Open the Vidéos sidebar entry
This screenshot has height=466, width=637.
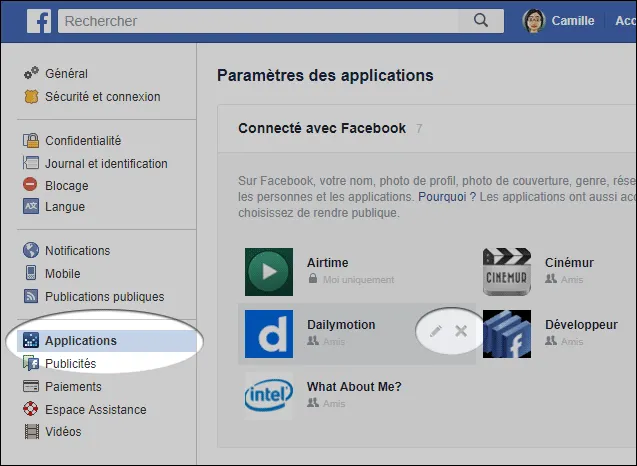point(63,431)
